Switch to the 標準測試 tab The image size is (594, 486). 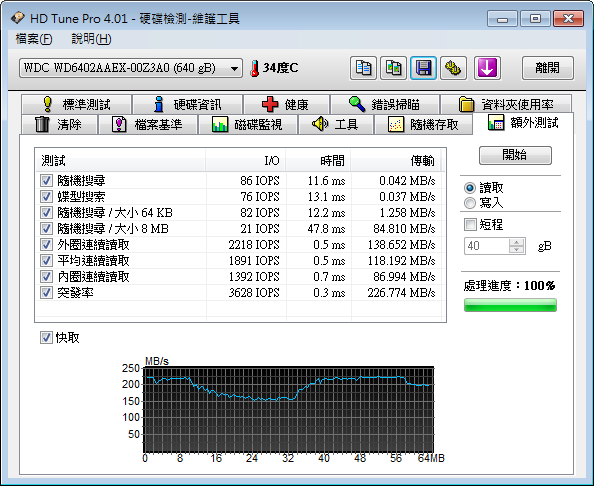pyautogui.click(x=77, y=104)
